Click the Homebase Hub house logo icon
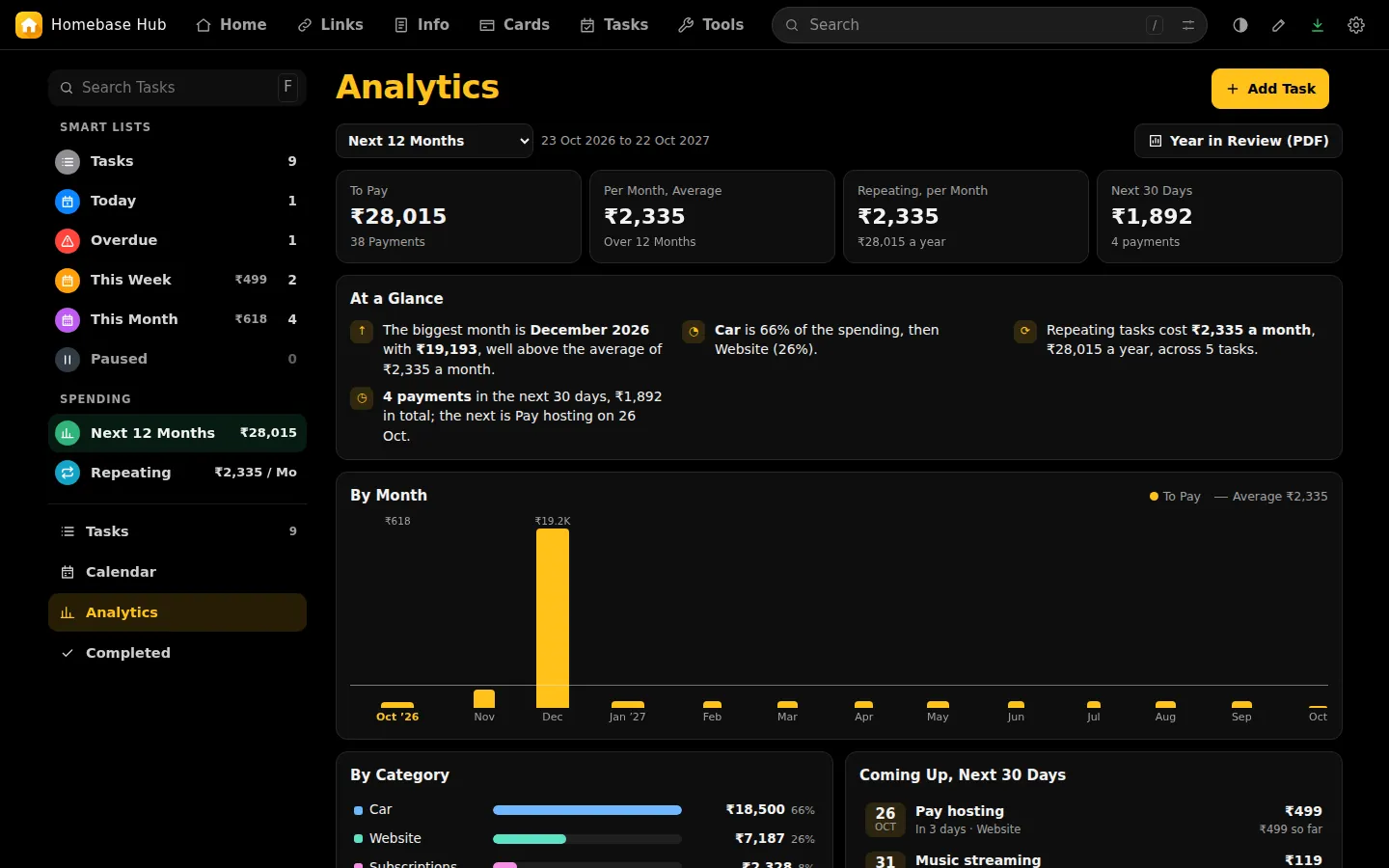Screen dimensions: 1389x868 pos(29,25)
